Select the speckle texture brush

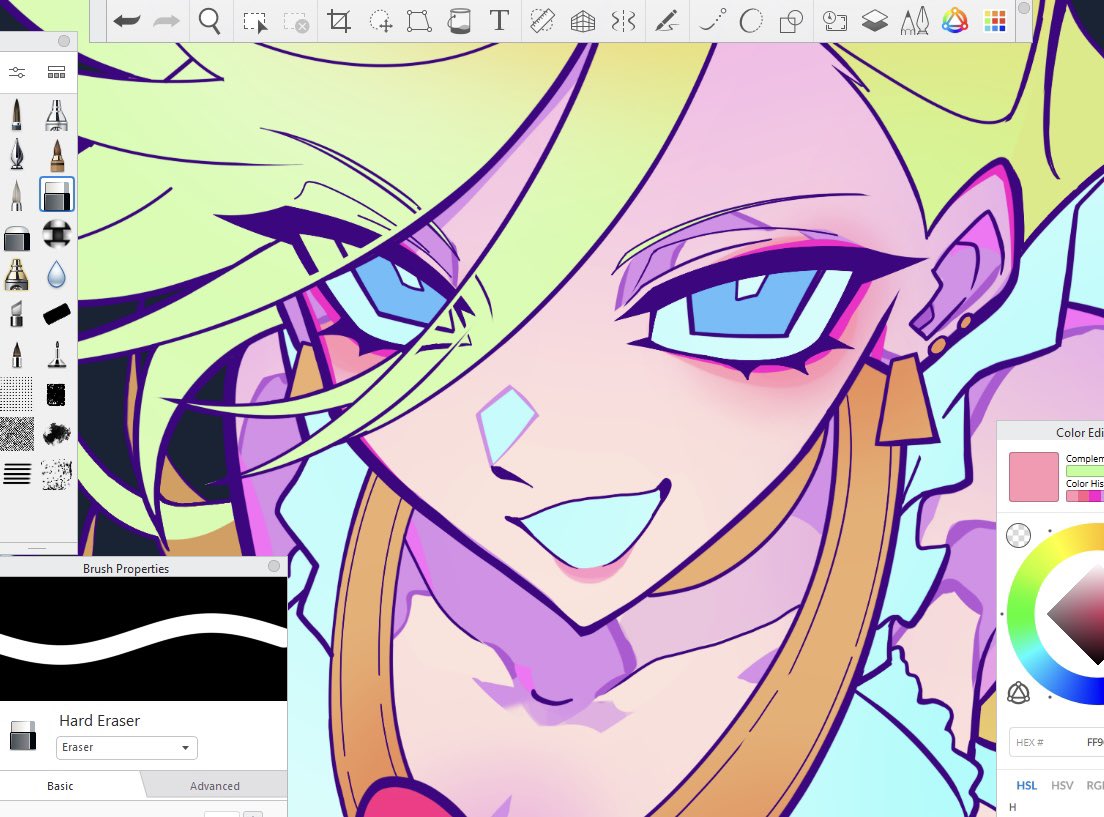pyautogui.click(x=56, y=474)
